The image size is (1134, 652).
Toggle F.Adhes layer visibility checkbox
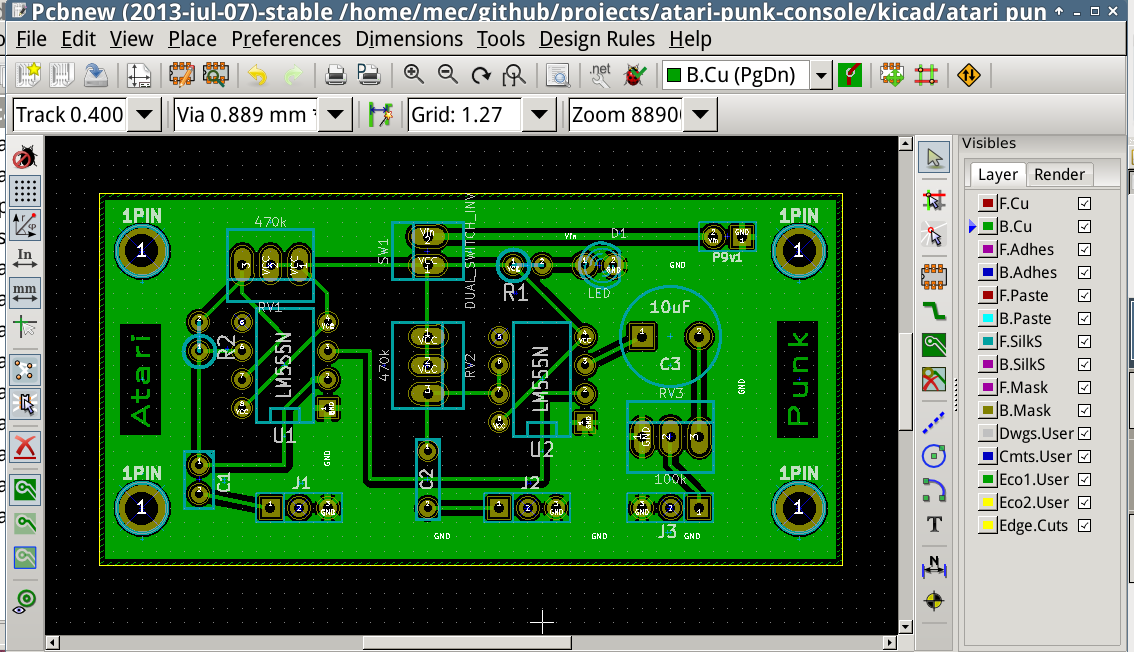tap(1084, 249)
